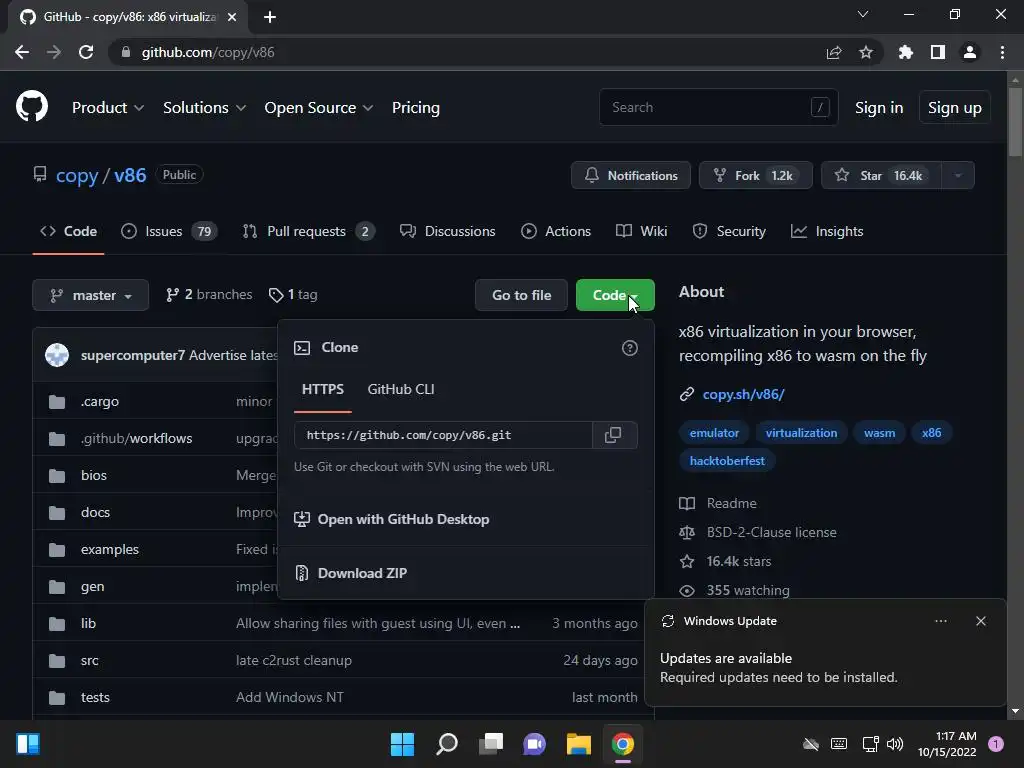Screen dimensions: 1024x768
Task: Open the copy.sh/v86/ website link
Action: (x=743, y=394)
